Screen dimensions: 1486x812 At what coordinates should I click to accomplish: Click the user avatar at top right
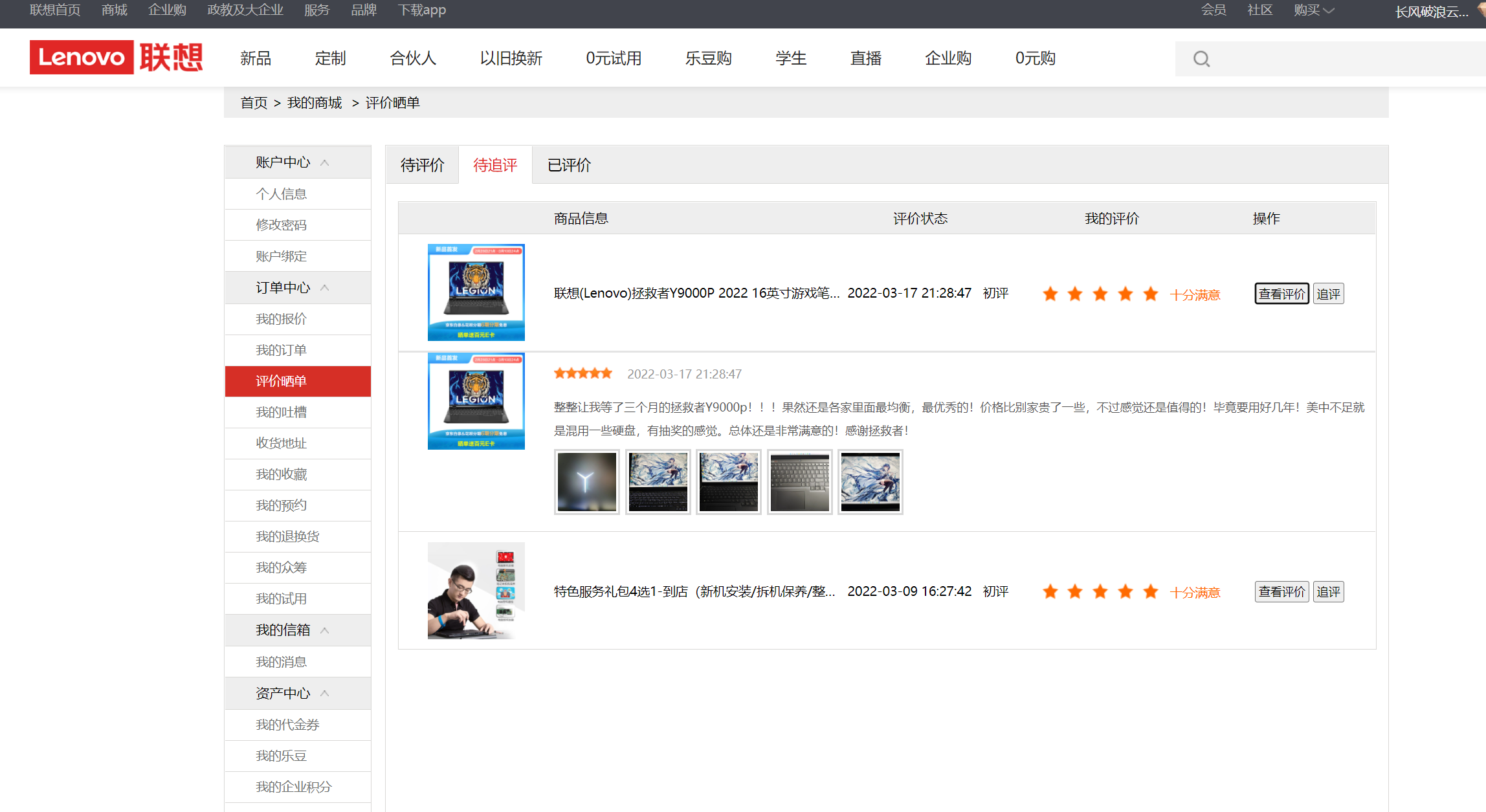1481,9
